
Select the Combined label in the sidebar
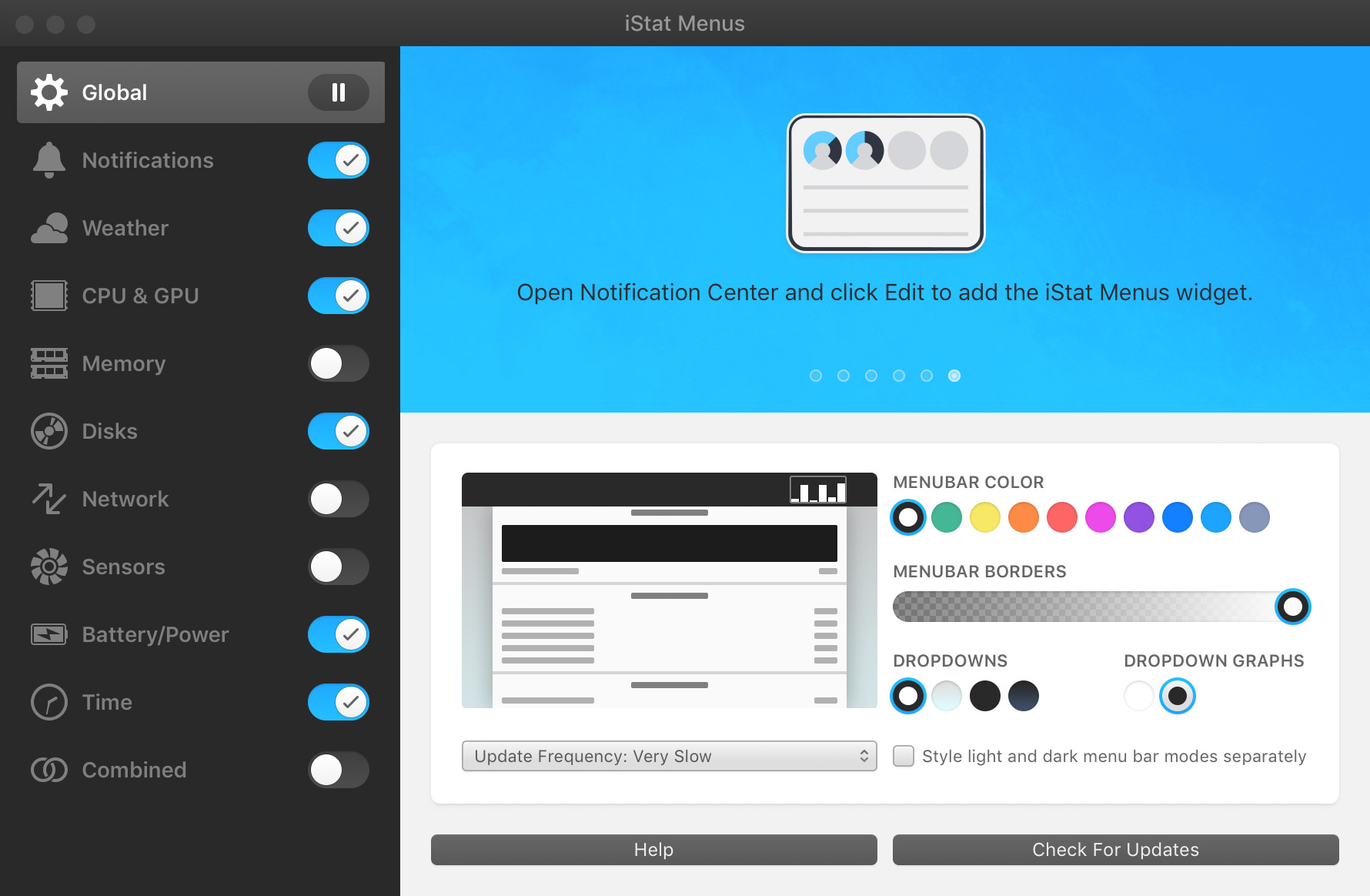click(135, 770)
